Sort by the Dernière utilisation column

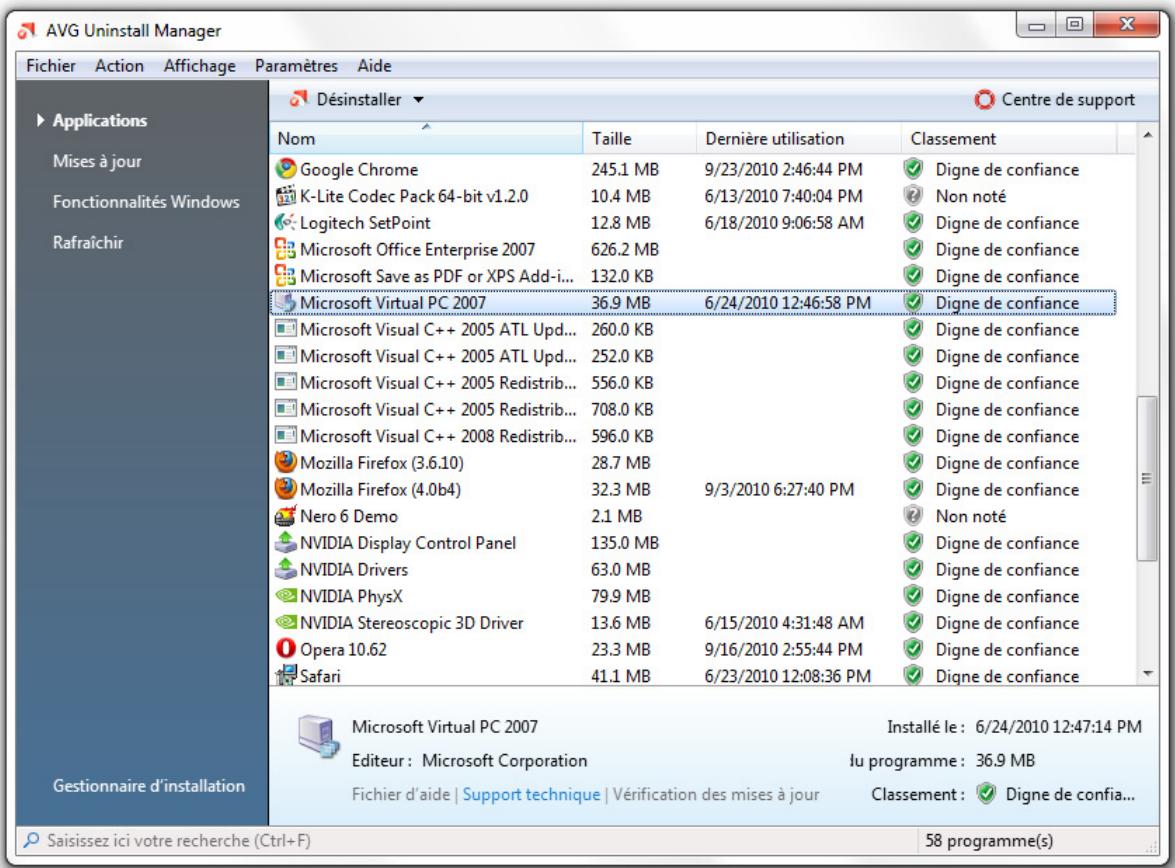[x=799, y=139]
